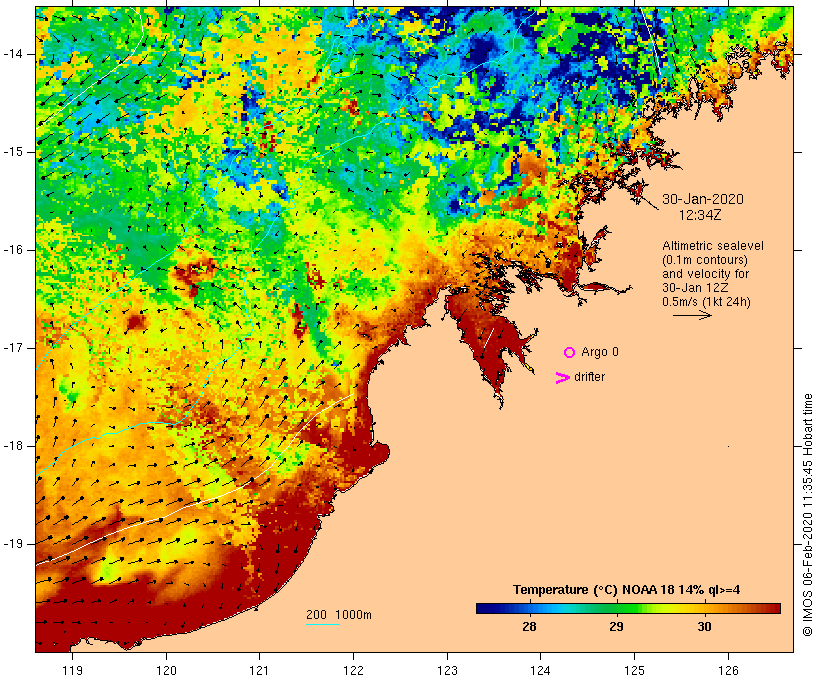Screen dimensions: 820x680
Task: Click the '30-Jan-2020' date text
Action: click(x=702, y=199)
